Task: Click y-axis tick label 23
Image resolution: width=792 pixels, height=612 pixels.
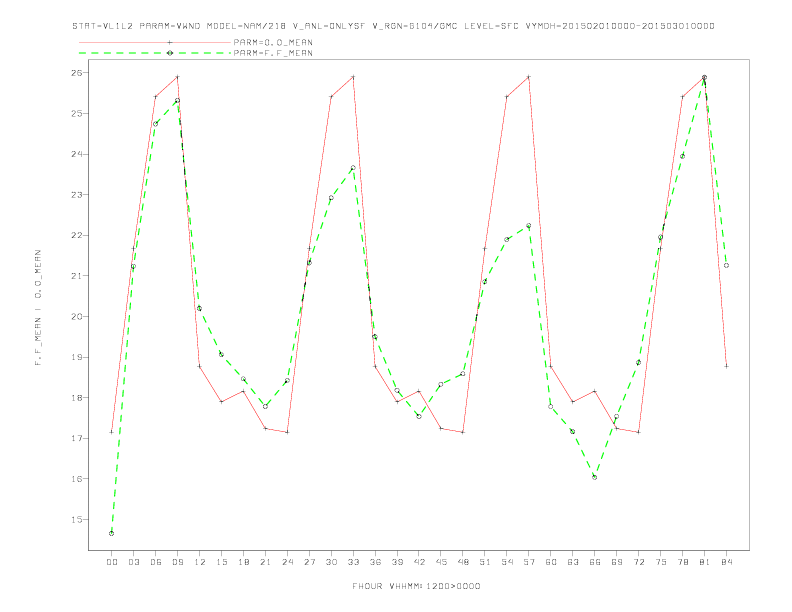Action: [77, 194]
